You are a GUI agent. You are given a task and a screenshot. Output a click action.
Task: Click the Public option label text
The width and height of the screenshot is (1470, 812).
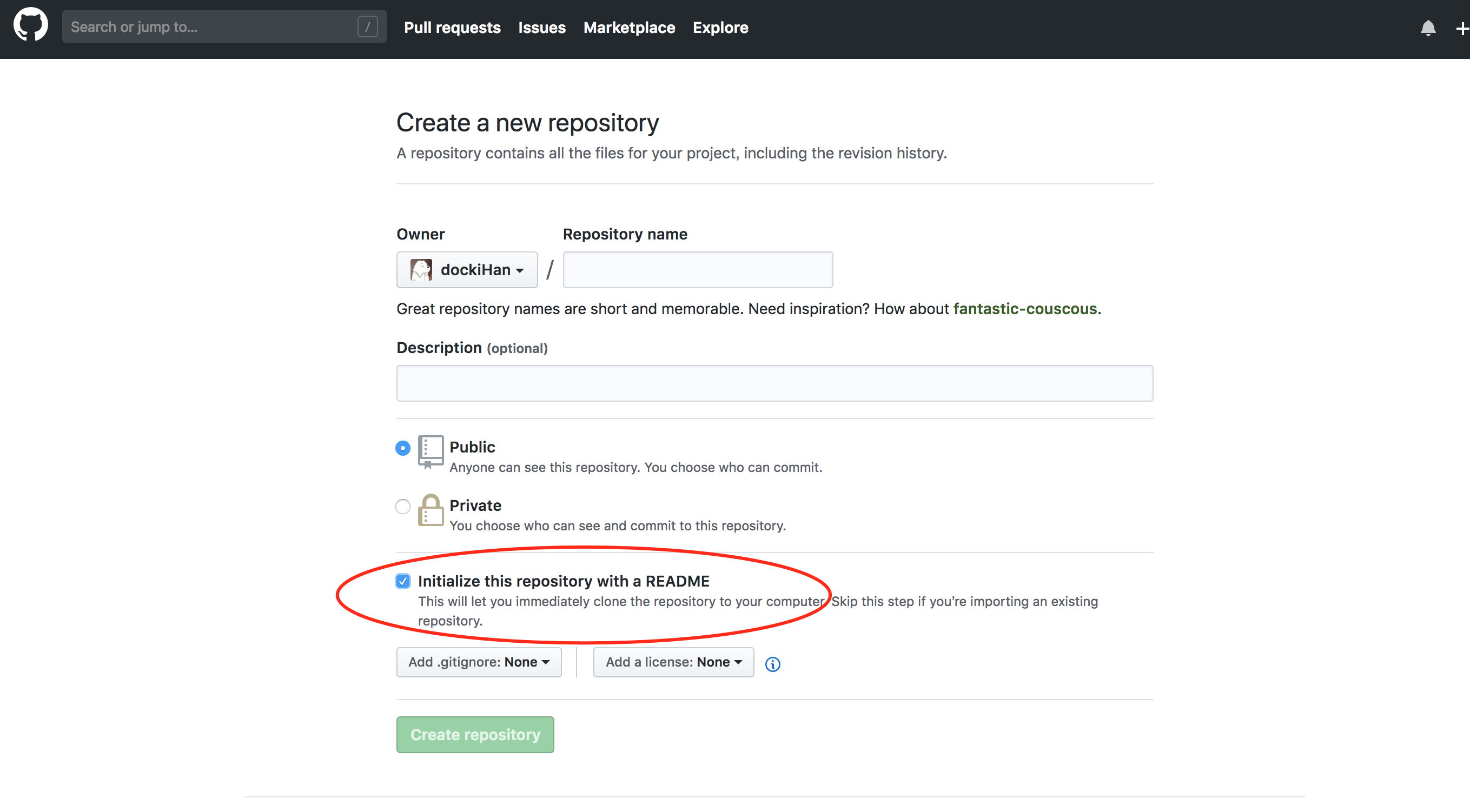pyautogui.click(x=472, y=447)
